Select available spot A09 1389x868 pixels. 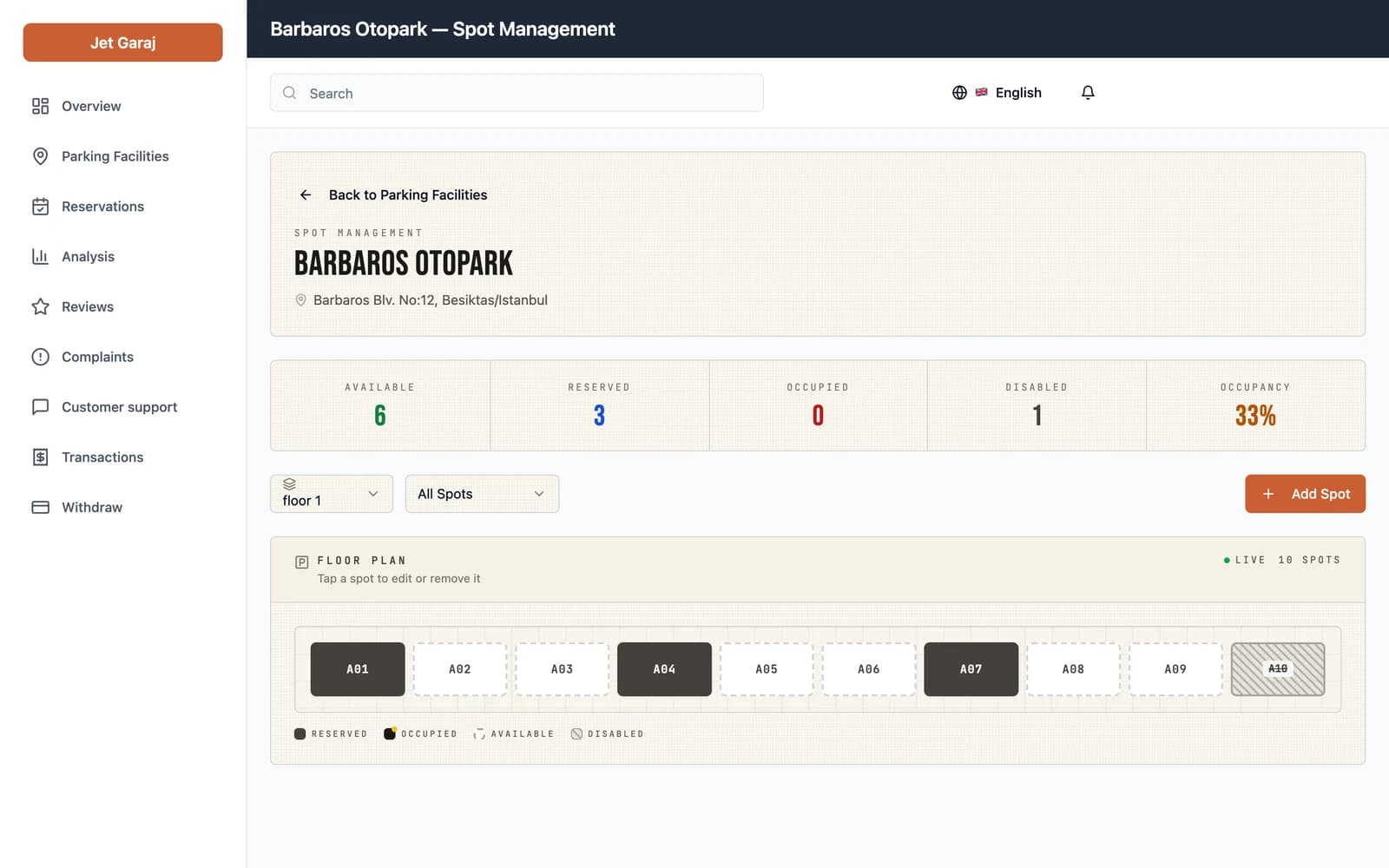(1175, 669)
